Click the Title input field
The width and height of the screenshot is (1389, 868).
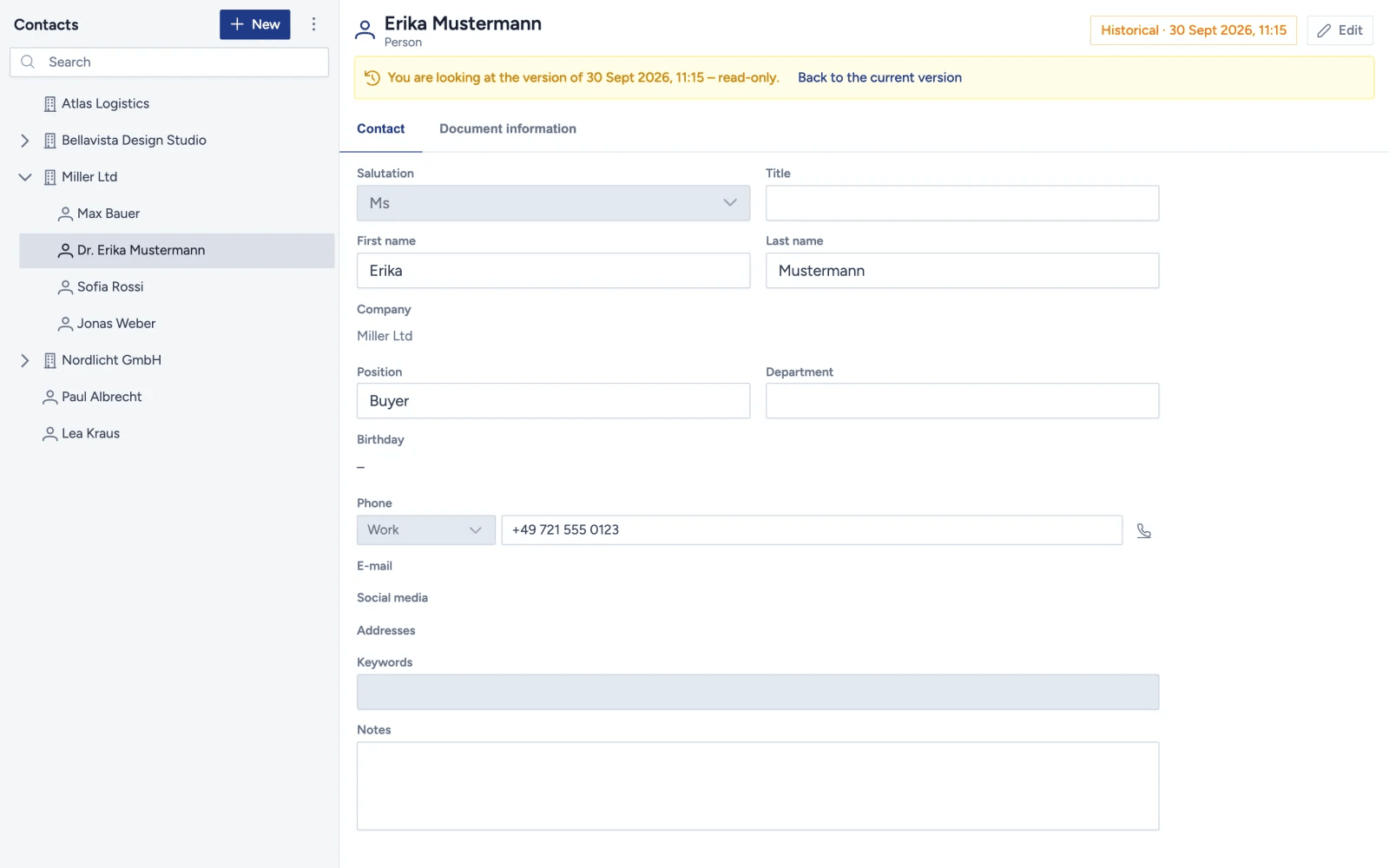[x=962, y=203]
